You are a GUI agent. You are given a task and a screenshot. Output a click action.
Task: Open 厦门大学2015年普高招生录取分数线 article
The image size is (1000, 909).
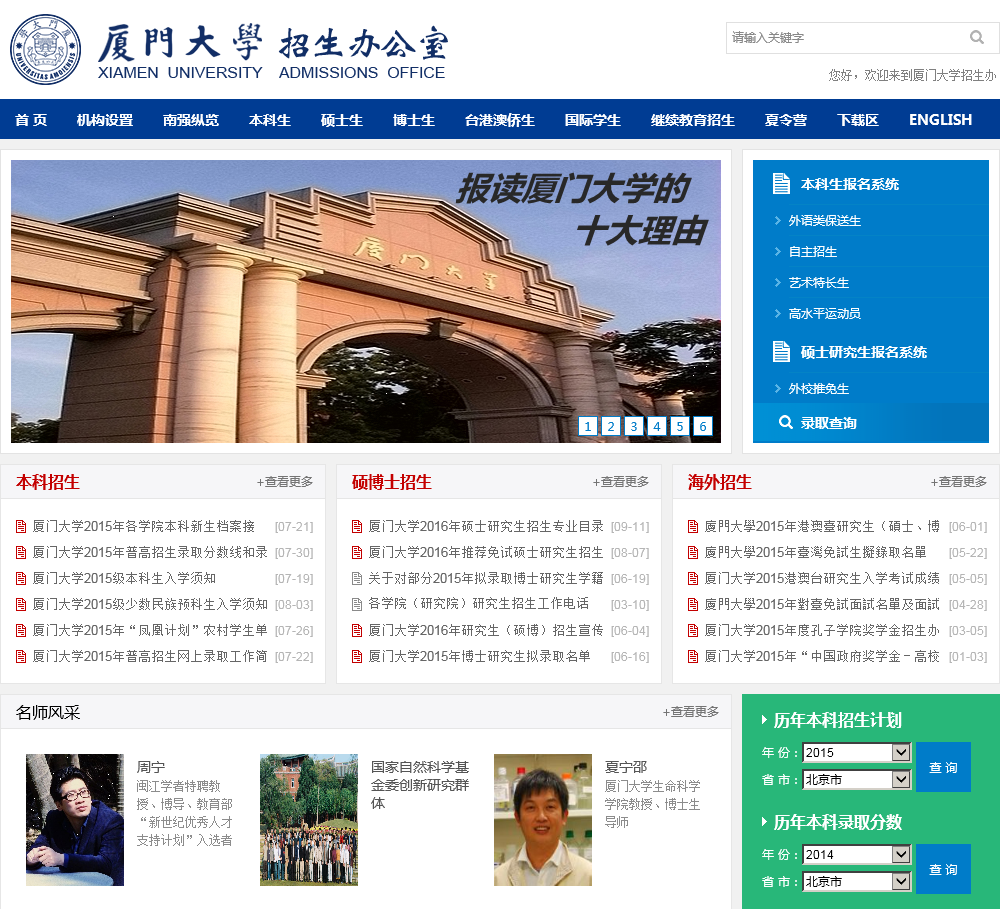pos(150,552)
